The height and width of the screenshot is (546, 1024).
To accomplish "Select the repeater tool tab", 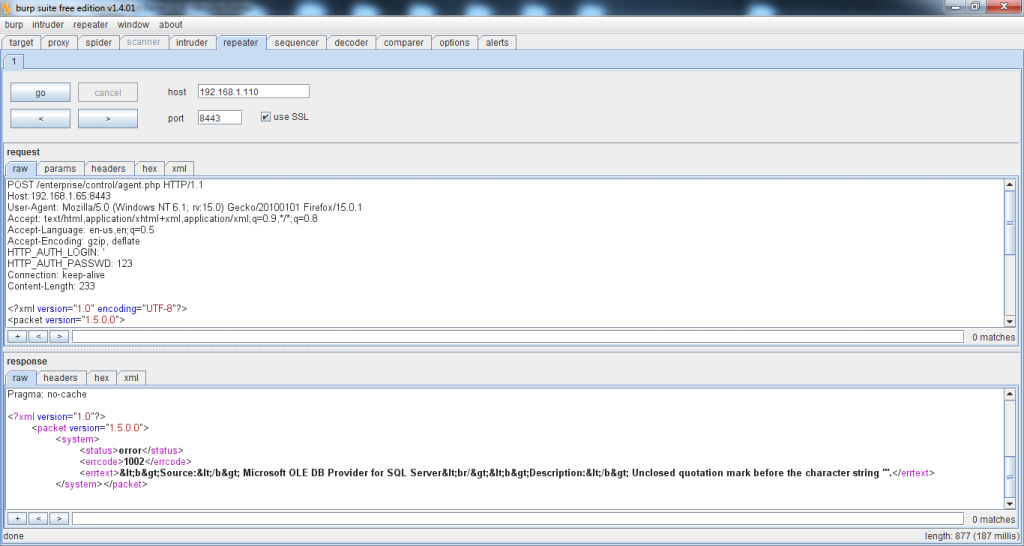I will click(241, 42).
